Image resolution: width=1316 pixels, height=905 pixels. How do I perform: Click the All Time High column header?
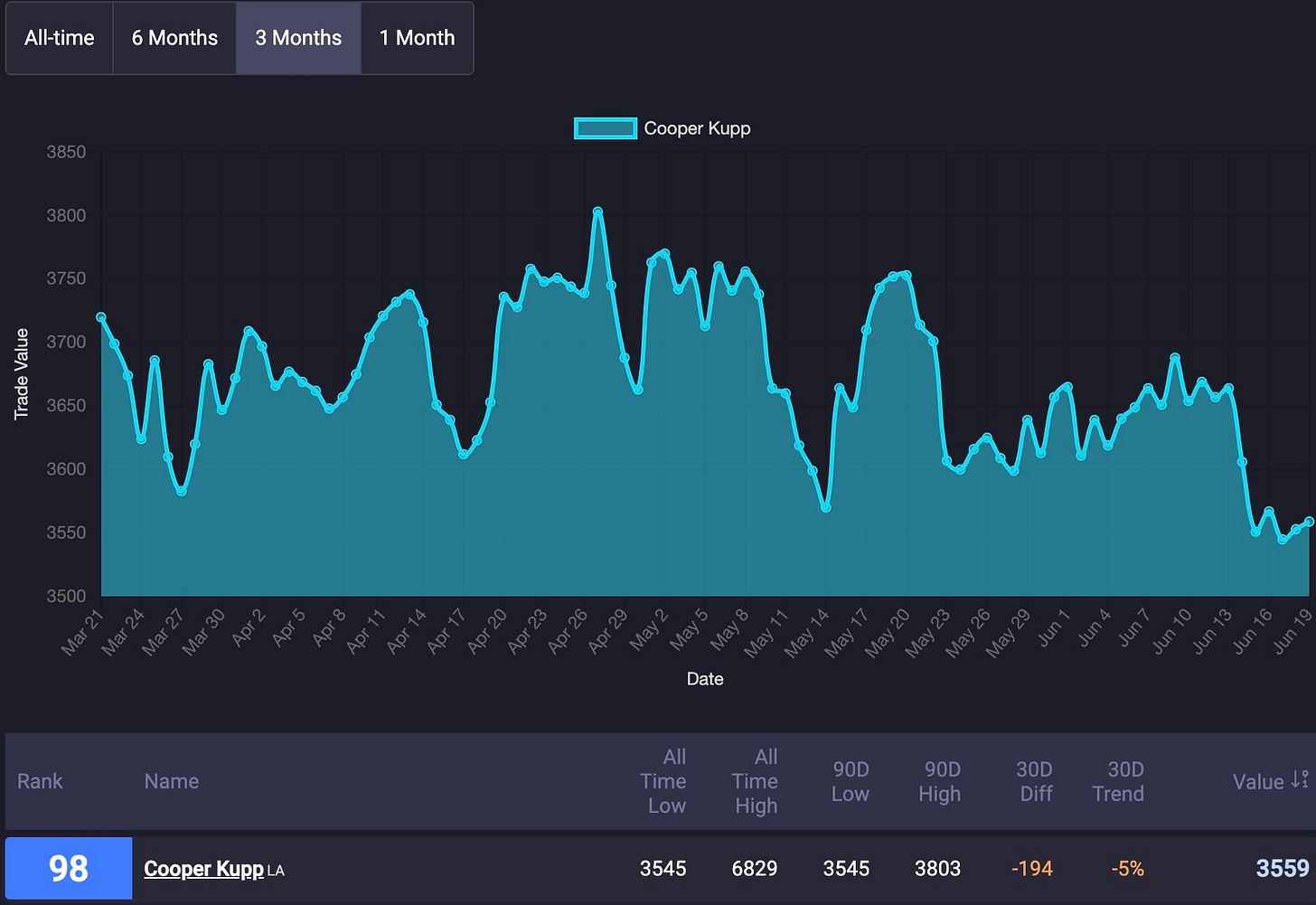(x=756, y=781)
